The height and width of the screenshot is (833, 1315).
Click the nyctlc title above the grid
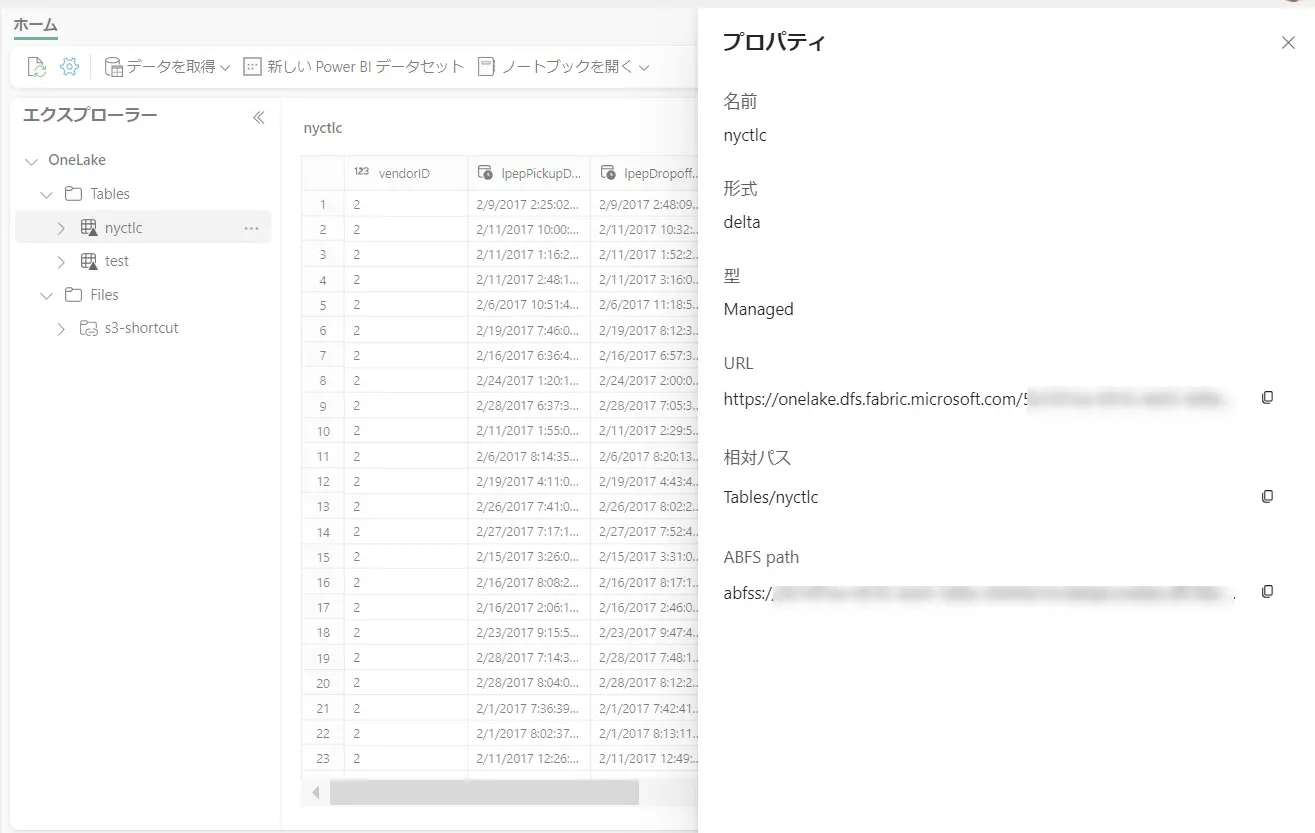(x=323, y=129)
